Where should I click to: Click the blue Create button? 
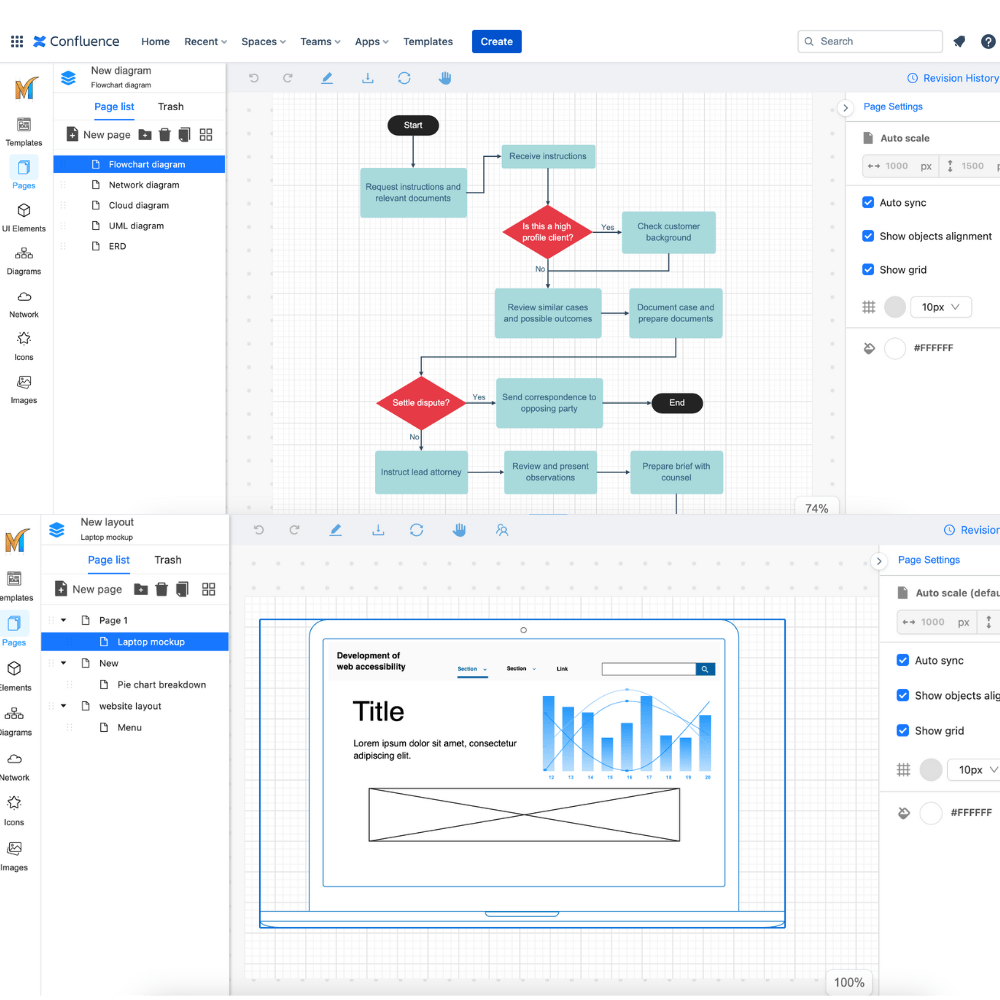click(496, 41)
